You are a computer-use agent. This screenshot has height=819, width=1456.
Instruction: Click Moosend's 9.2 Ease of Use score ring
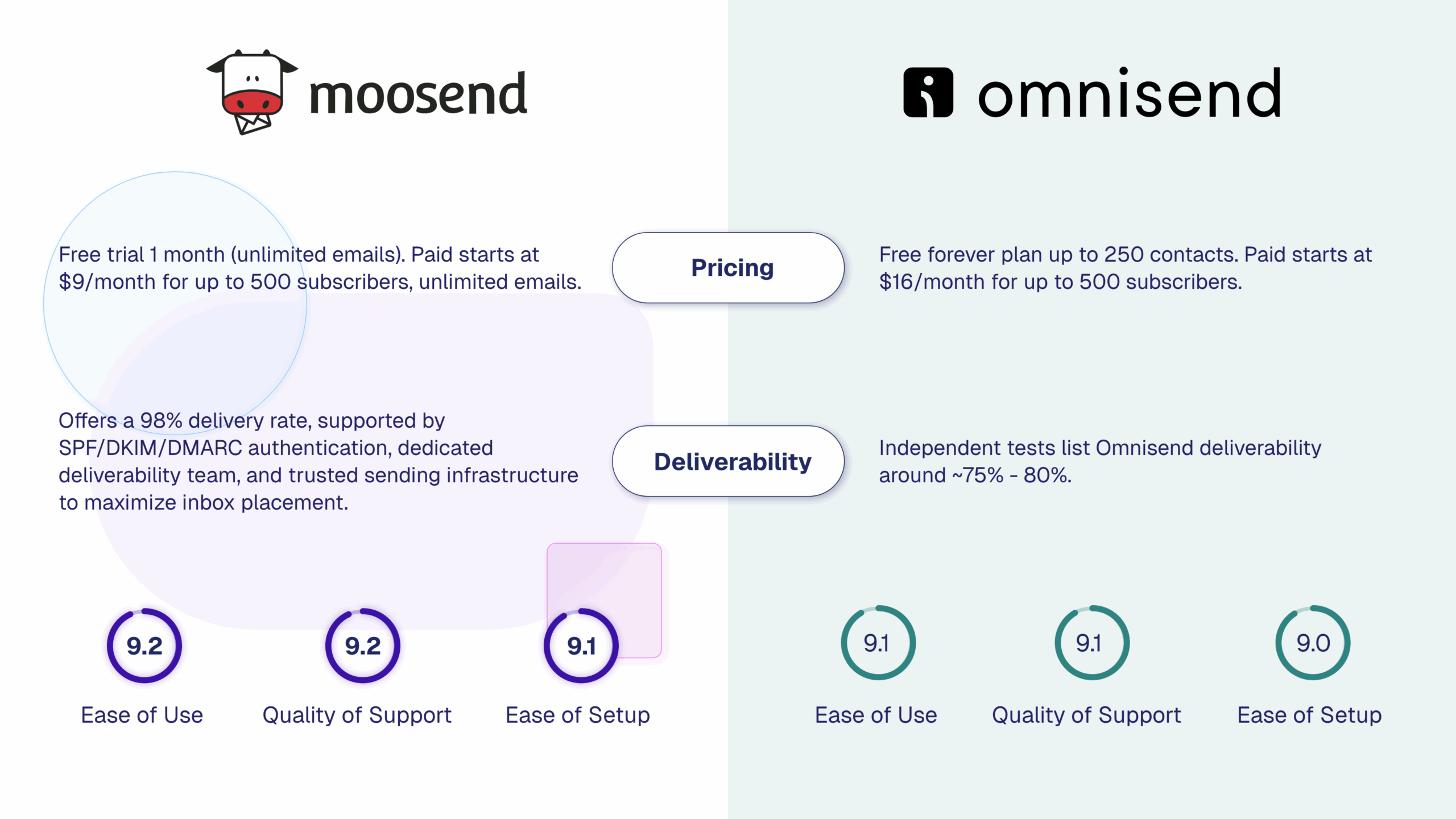pyautogui.click(x=144, y=646)
